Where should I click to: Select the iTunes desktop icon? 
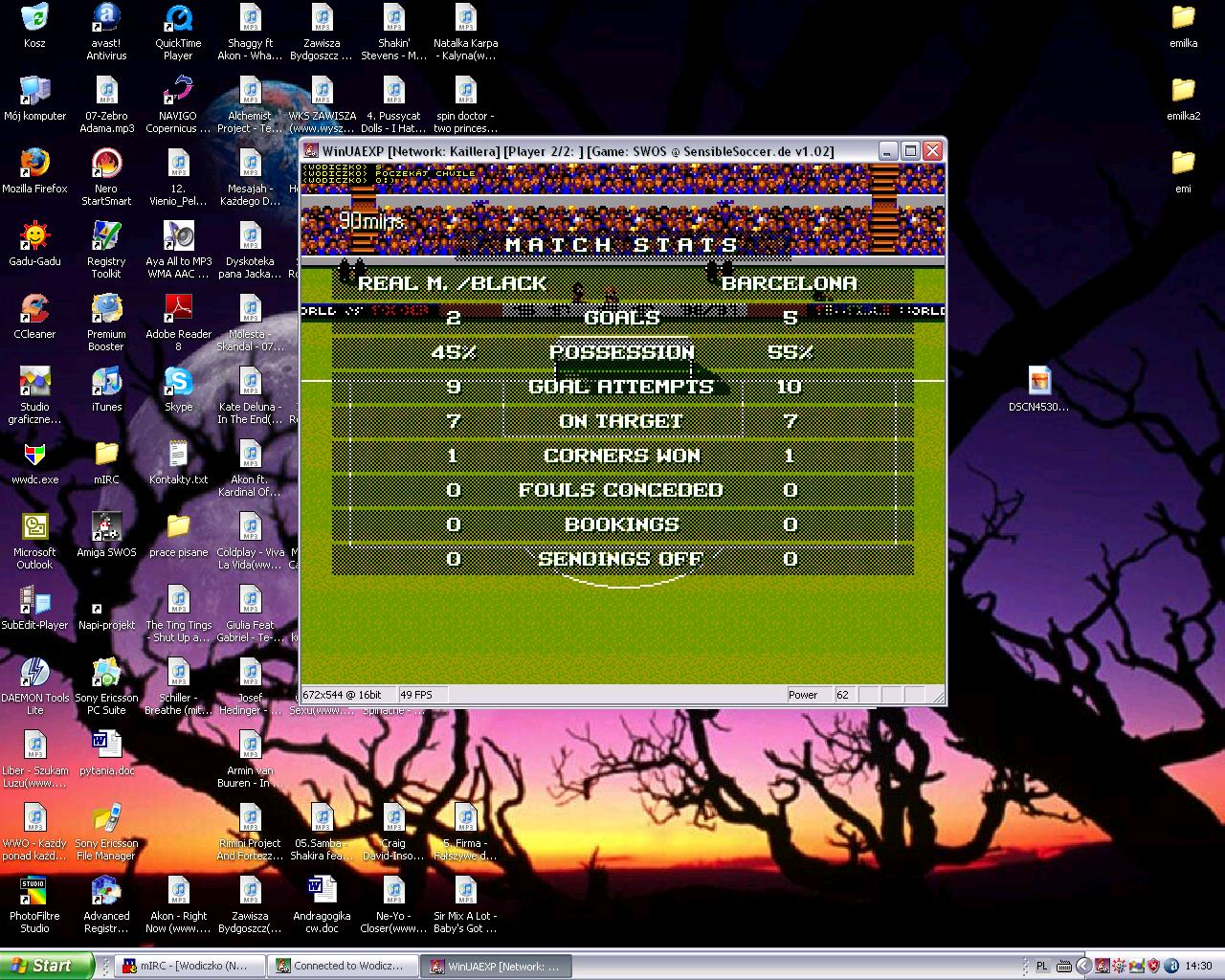coord(106,382)
